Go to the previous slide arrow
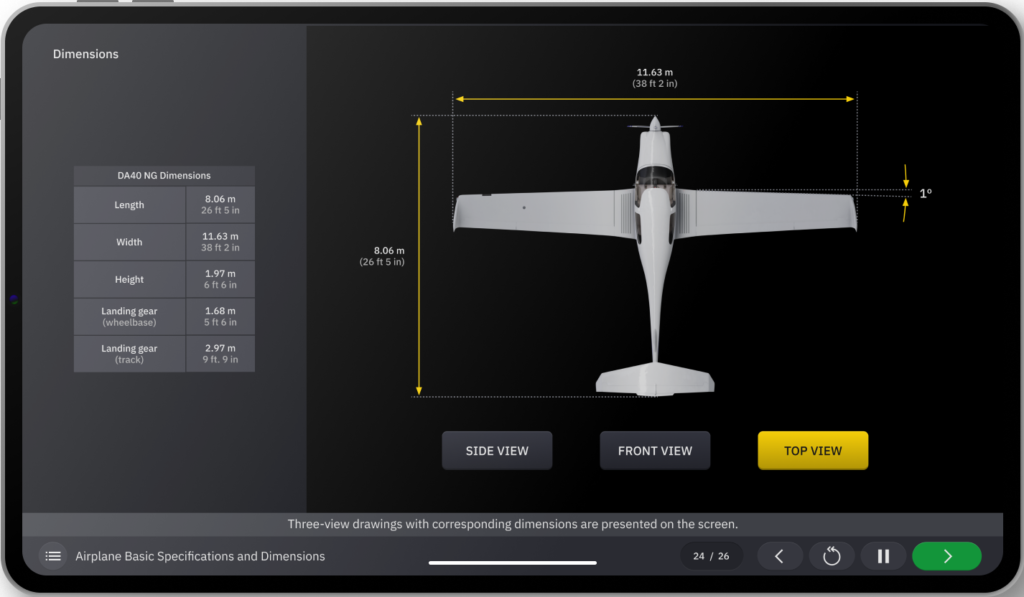The height and width of the screenshot is (597, 1024). point(780,556)
